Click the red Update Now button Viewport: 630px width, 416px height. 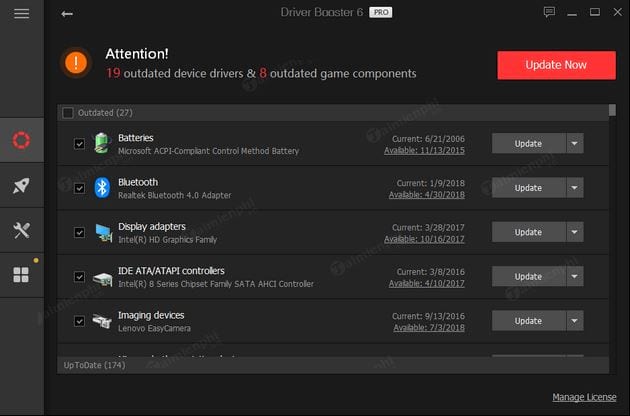click(x=556, y=65)
